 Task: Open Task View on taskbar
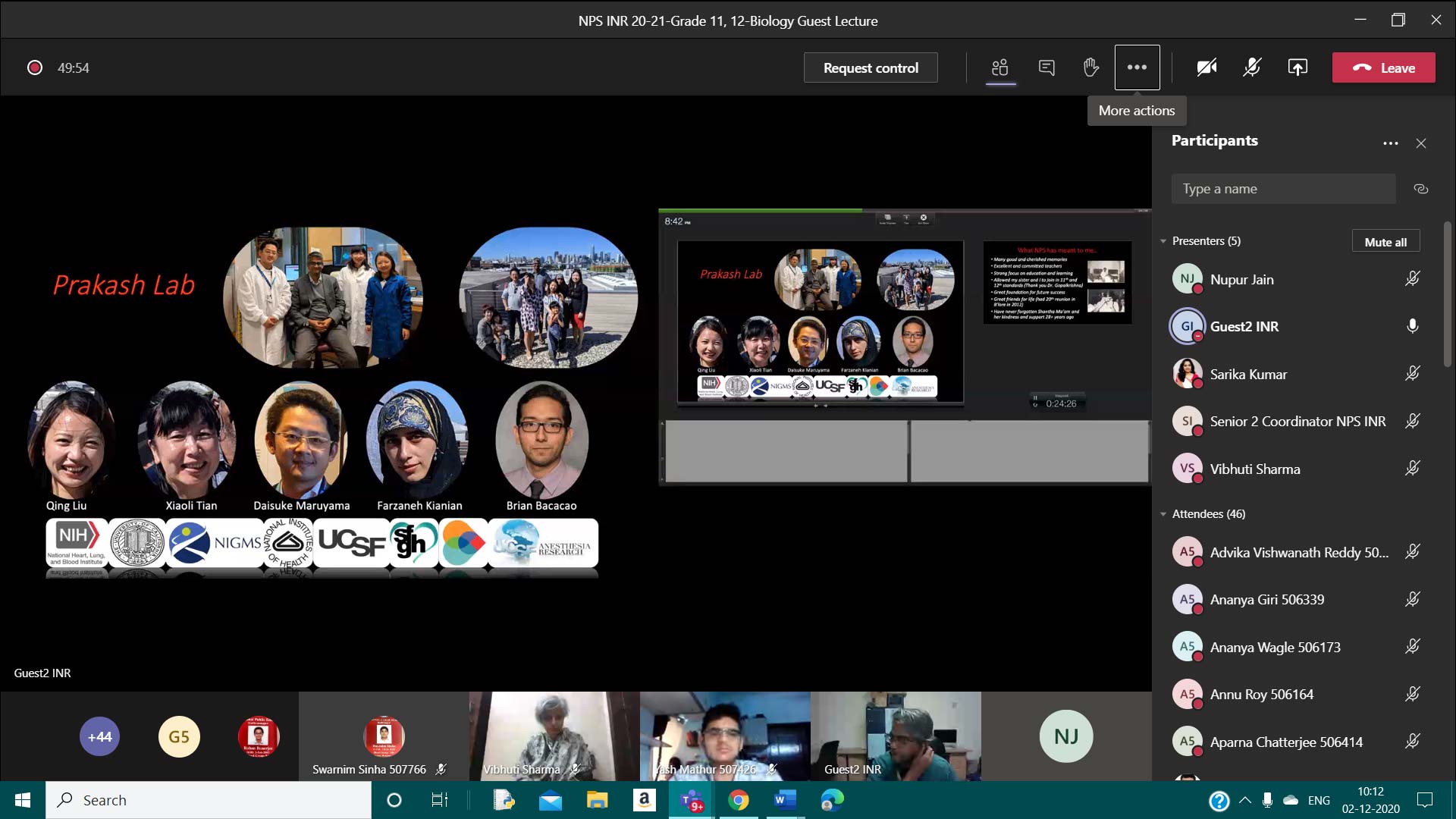[x=440, y=800]
